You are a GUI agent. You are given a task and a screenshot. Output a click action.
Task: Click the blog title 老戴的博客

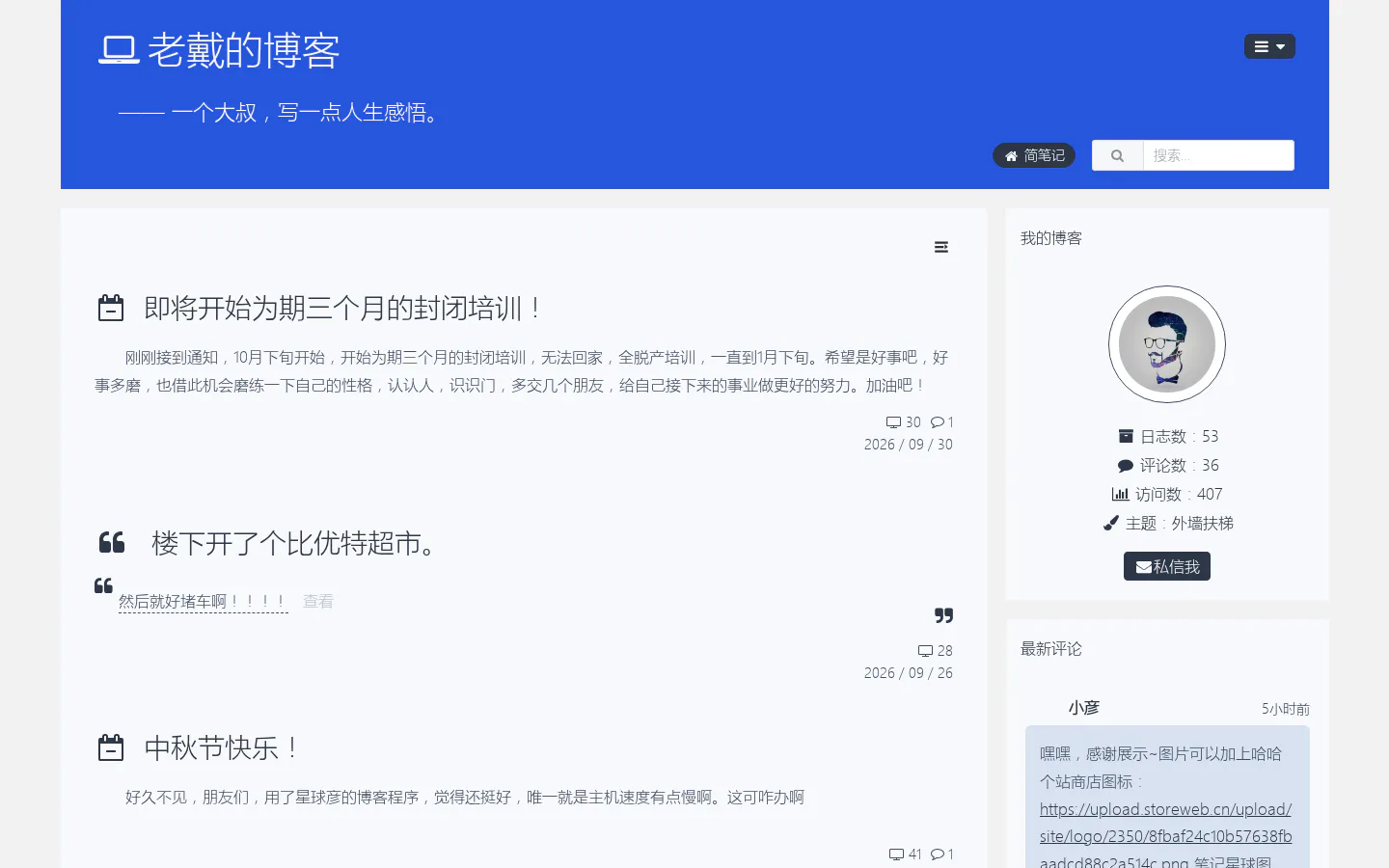[x=243, y=50]
